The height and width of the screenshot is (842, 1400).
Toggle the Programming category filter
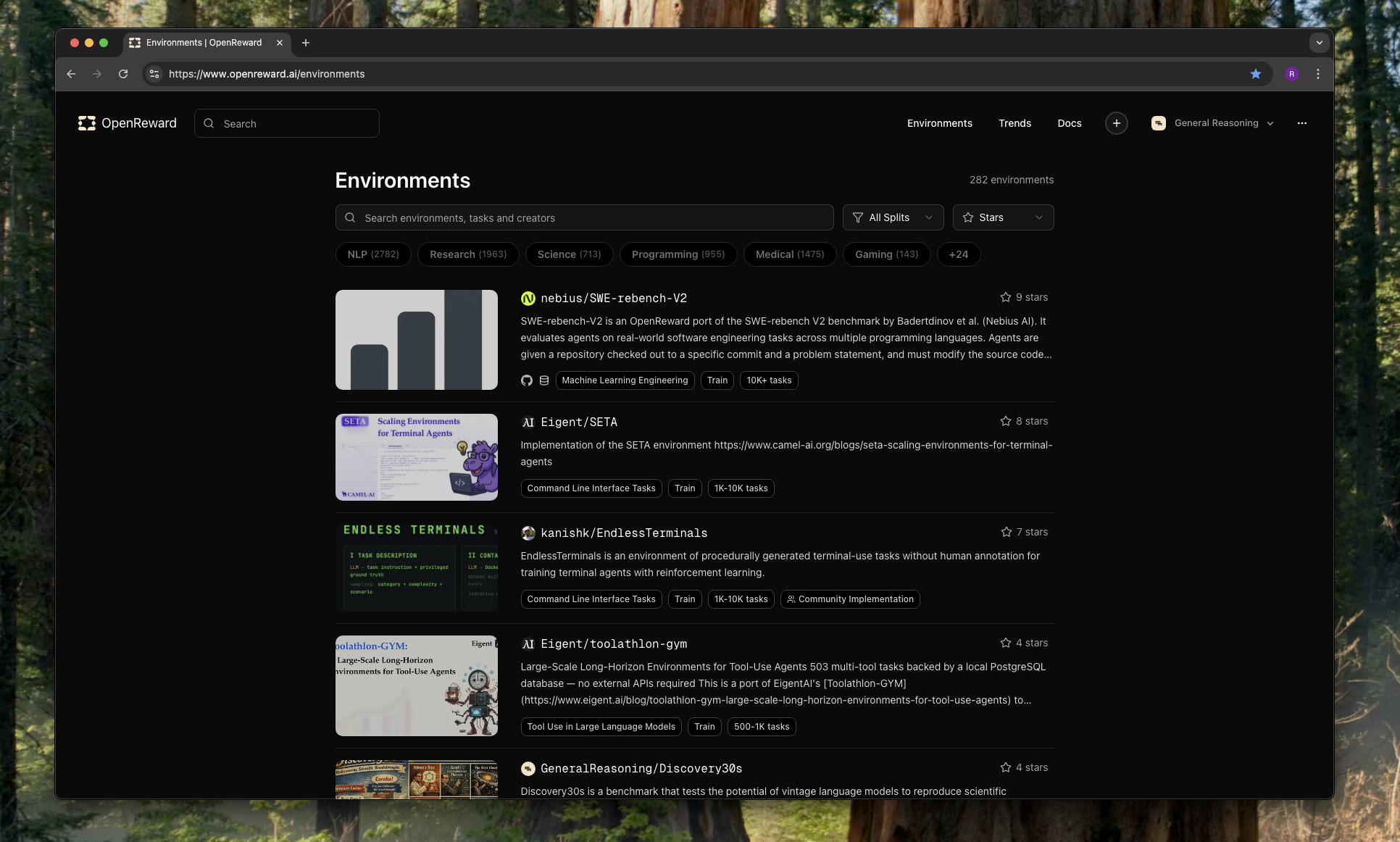678,254
